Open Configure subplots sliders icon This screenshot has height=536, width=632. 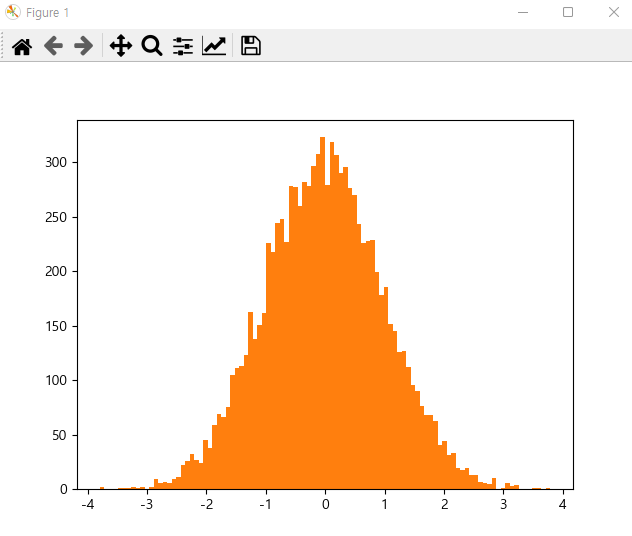point(183,46)
